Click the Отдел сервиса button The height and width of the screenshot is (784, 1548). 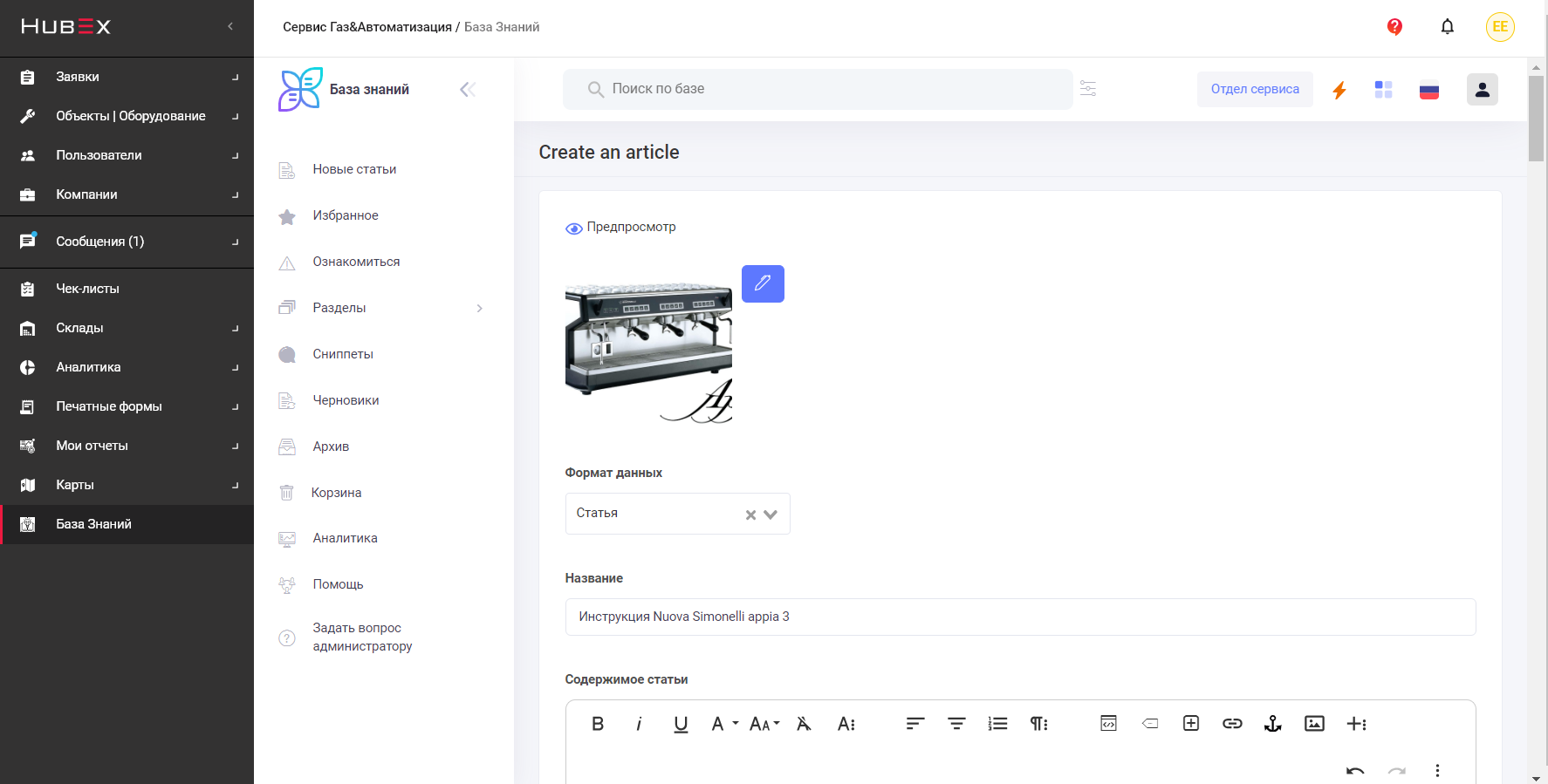(x=1255, y=89)
